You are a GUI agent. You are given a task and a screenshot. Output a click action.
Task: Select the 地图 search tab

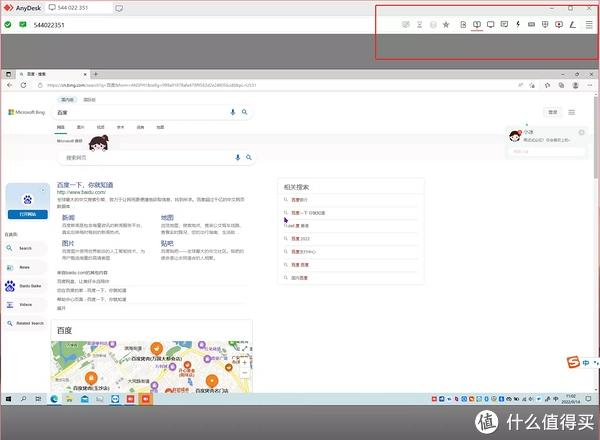(160, 127)
